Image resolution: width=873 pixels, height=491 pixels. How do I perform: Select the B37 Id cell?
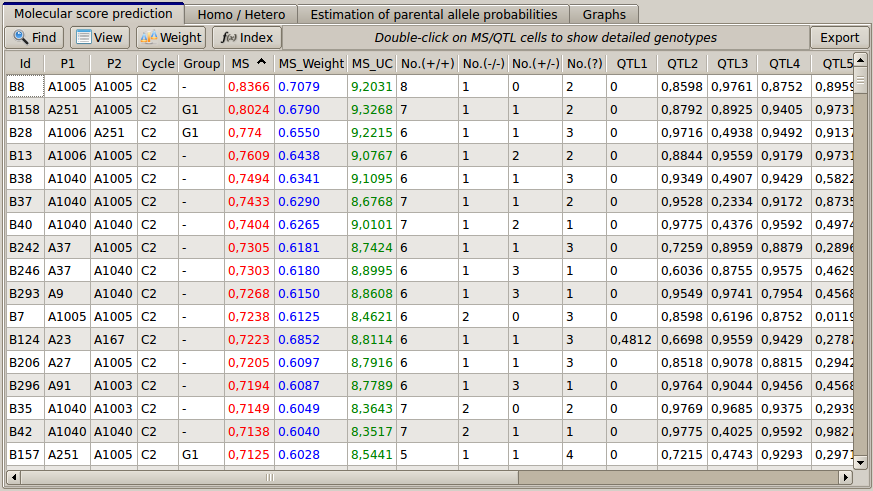coord(25,202)
